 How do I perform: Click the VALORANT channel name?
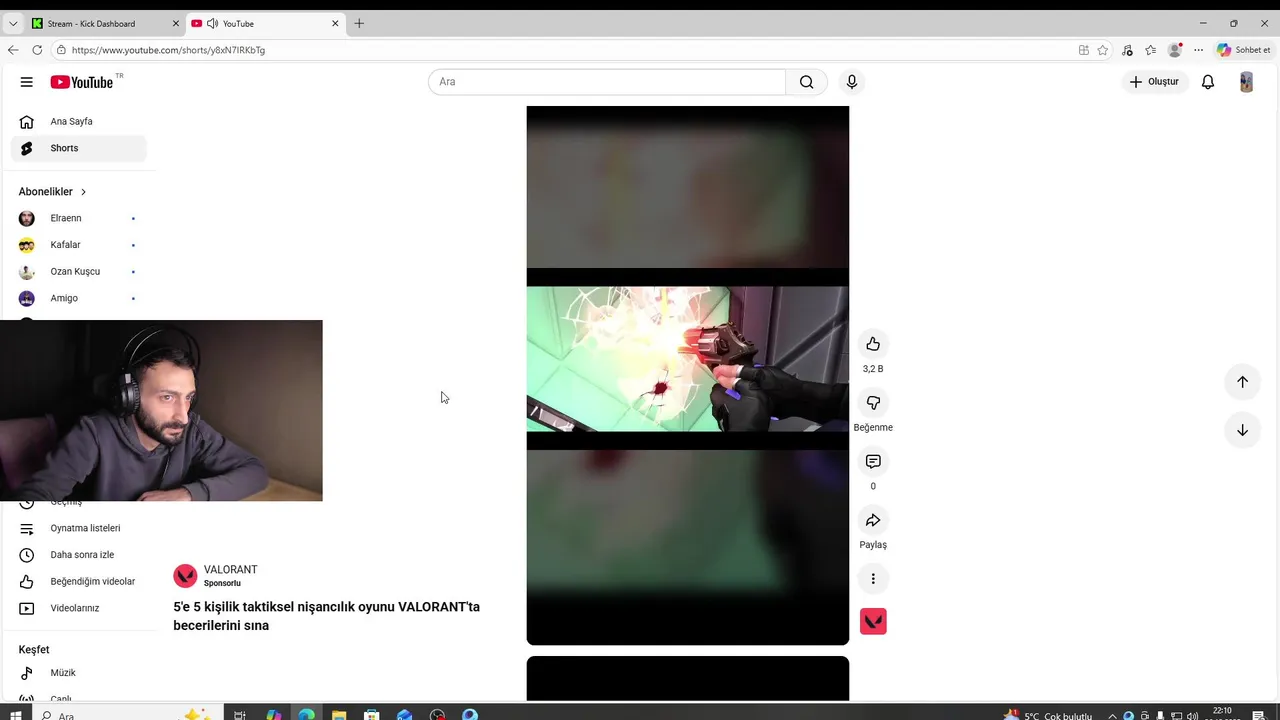230,570
